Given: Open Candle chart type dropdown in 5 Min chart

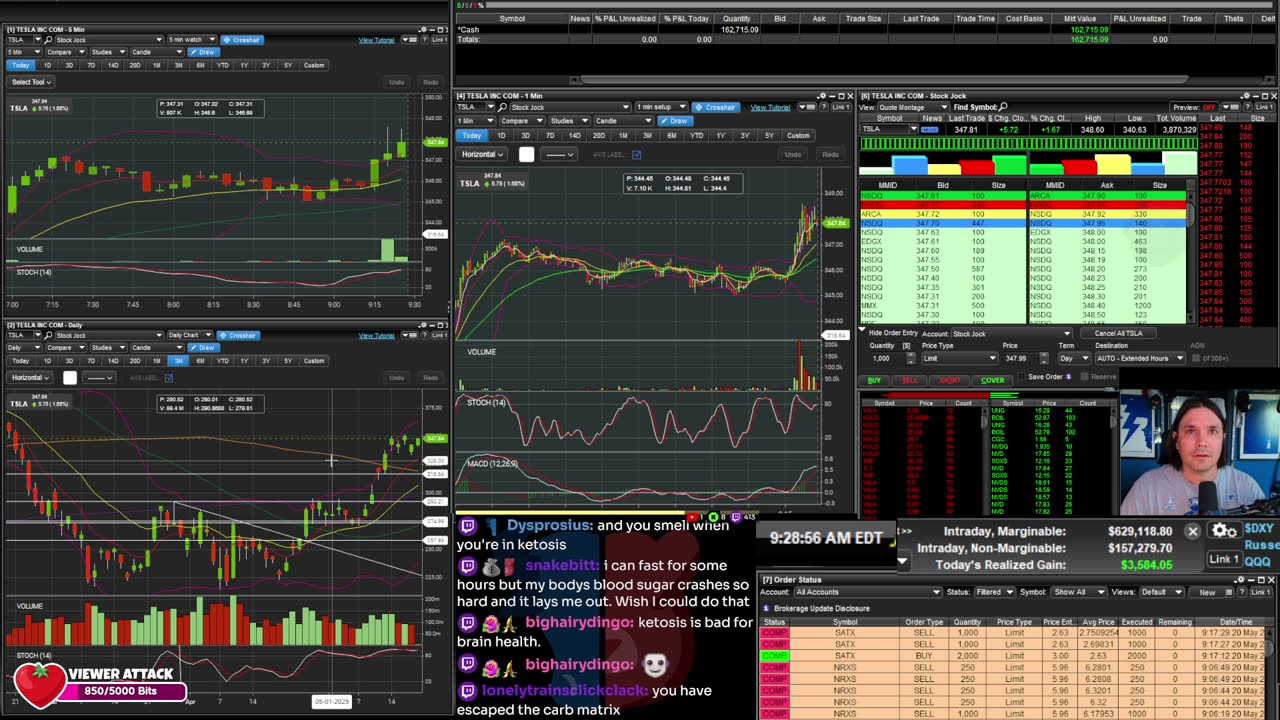Looking at the screenshot, I should click(157, 52).
